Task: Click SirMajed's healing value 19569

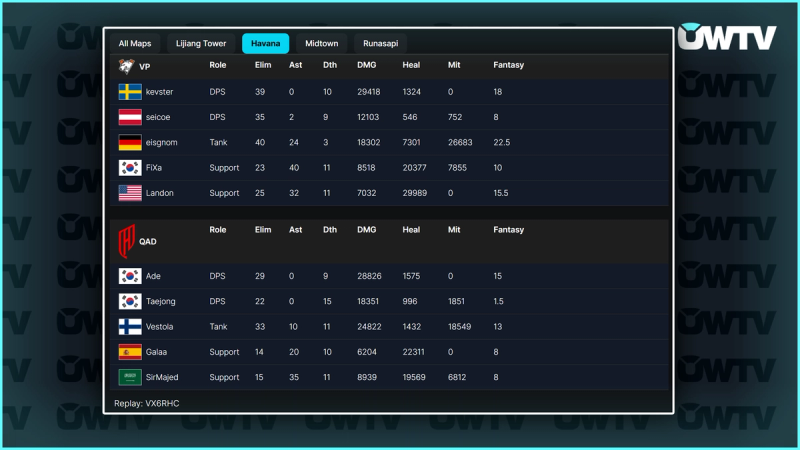Action: point(413,377)
